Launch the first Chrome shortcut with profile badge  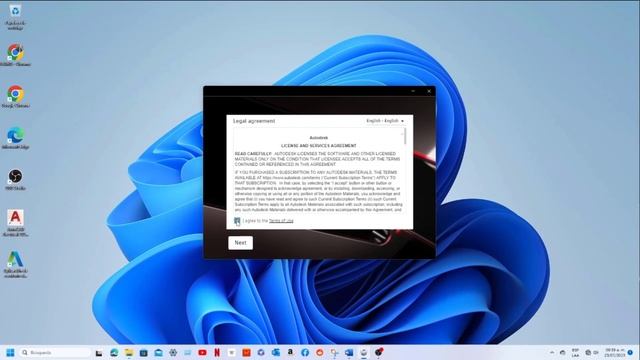15,55
